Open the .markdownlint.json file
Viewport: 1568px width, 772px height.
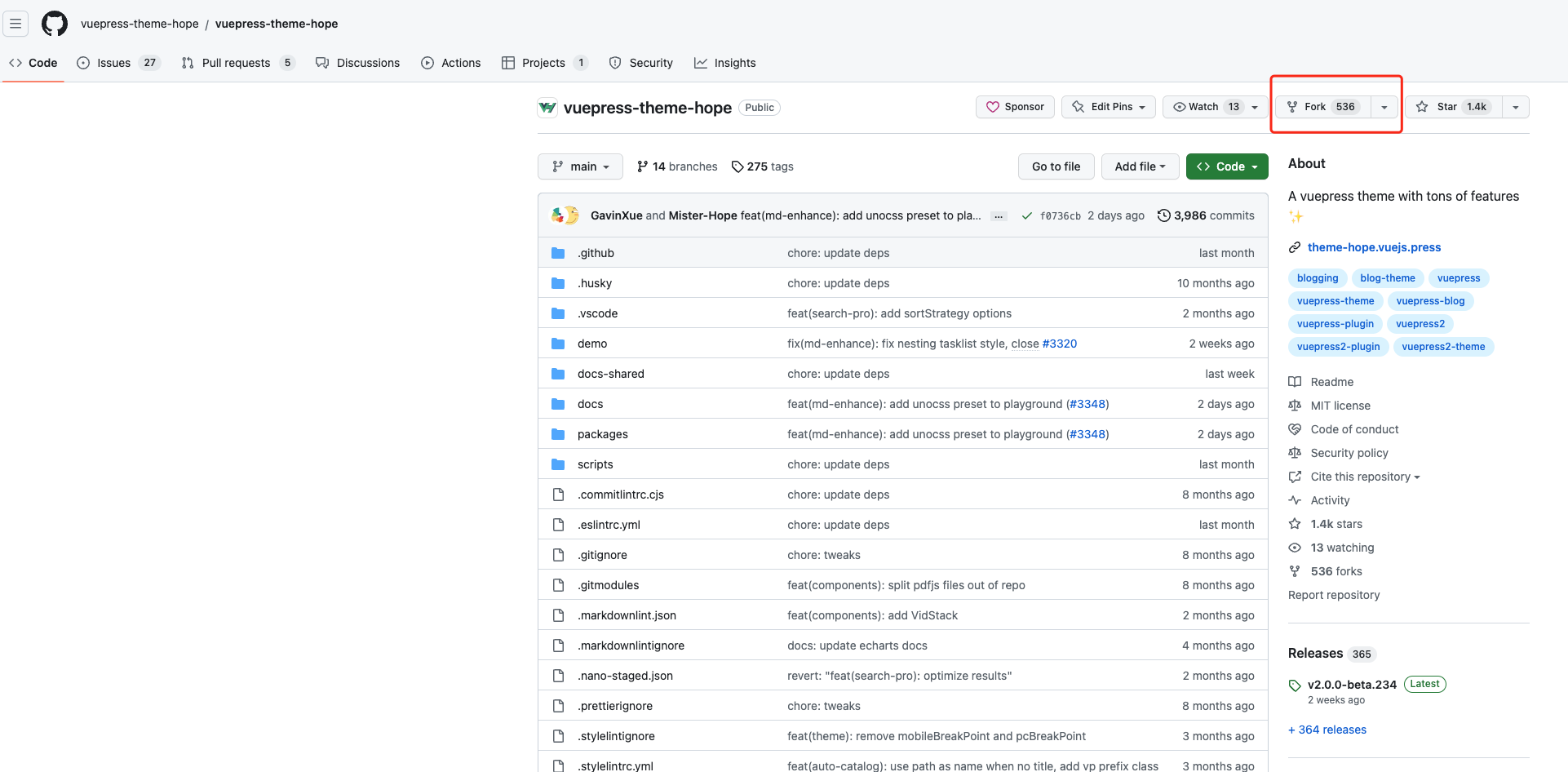click(x=627, y=615)
